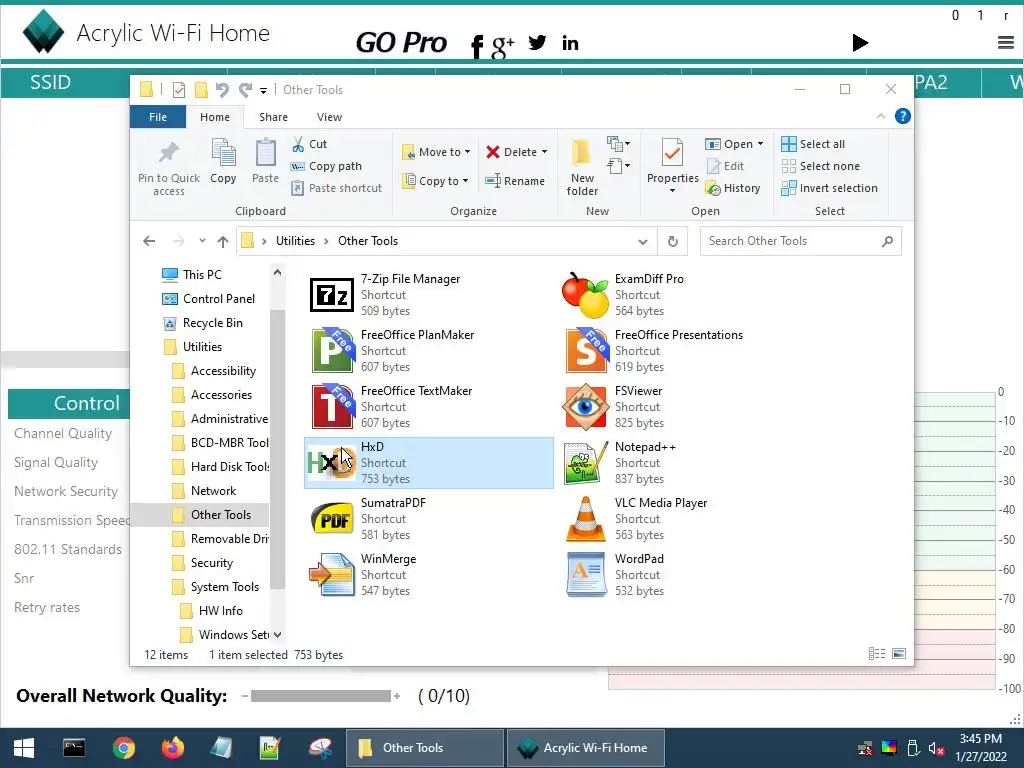Click the Overall Network Quality slider bar
This screenshot has height=768, width=1024.
tap(321, 696)
